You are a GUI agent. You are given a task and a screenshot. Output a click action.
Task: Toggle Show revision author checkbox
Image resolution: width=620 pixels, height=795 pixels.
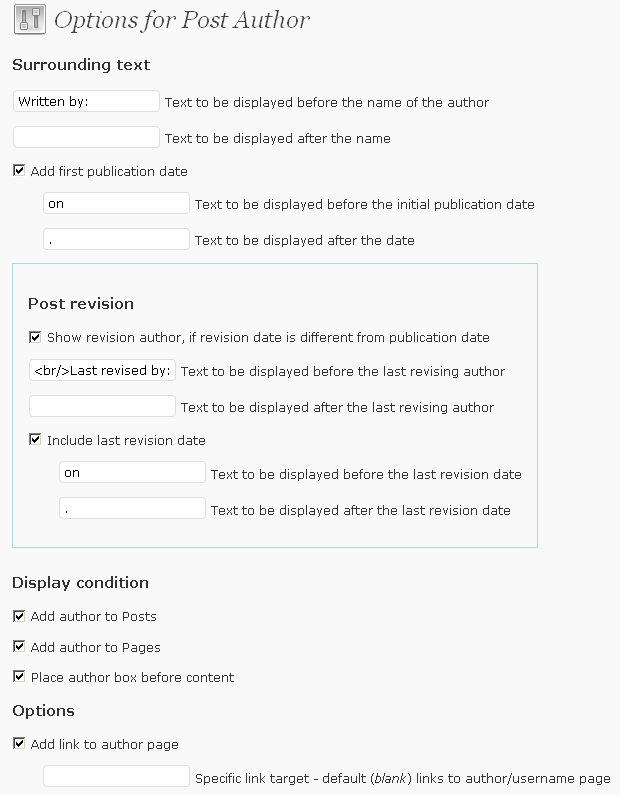tap(35, 337)
